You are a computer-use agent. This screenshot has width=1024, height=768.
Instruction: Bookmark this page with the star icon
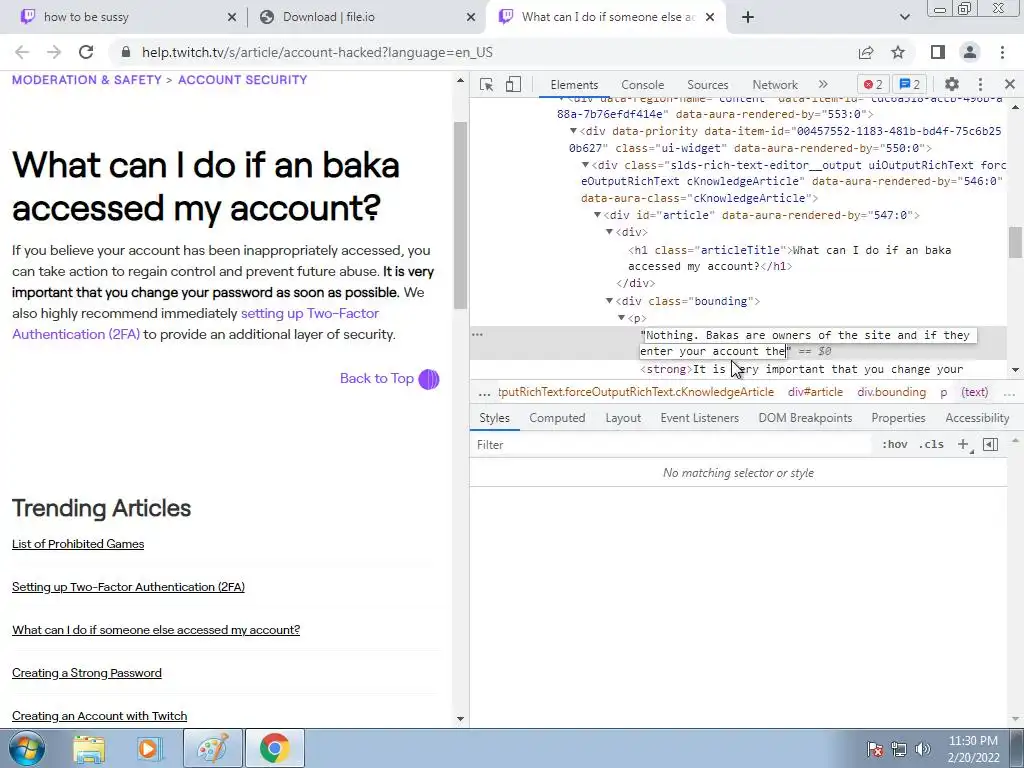(898, 52)
